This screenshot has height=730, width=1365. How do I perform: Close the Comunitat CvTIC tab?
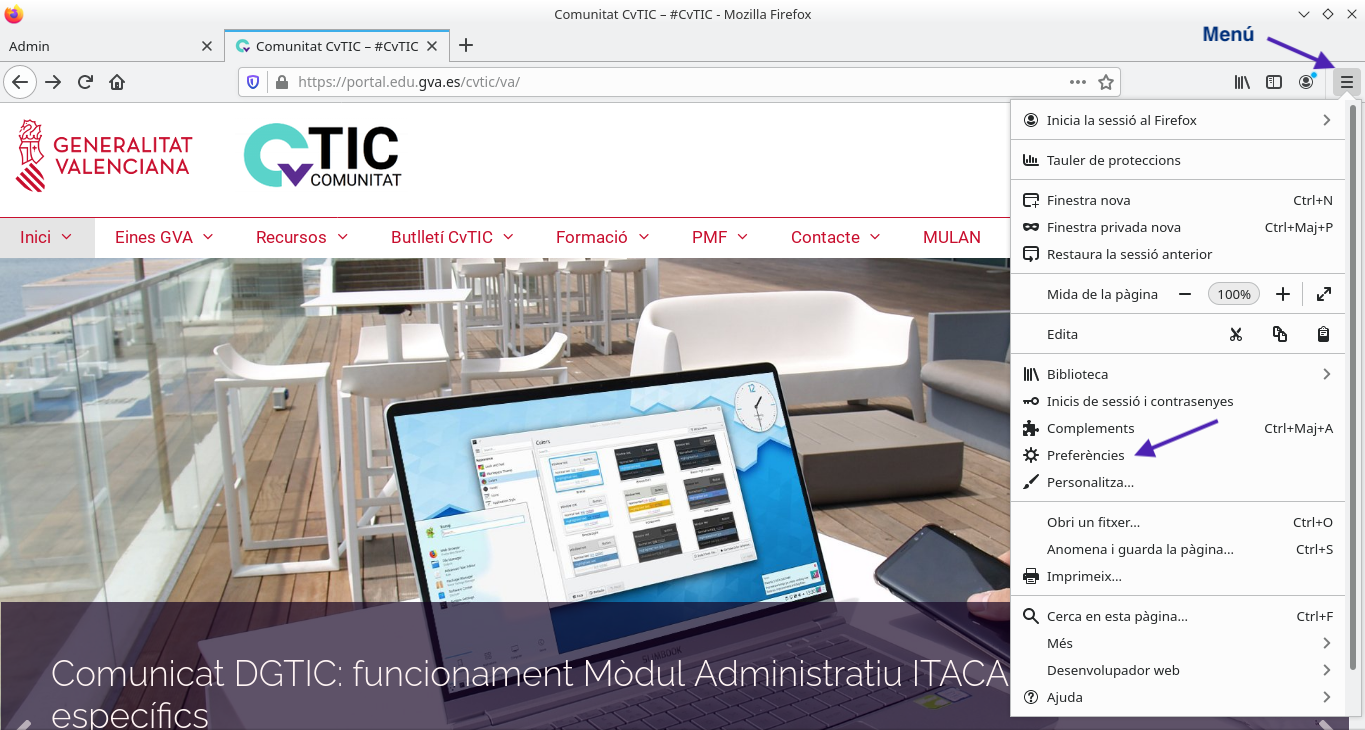(432, 46)
